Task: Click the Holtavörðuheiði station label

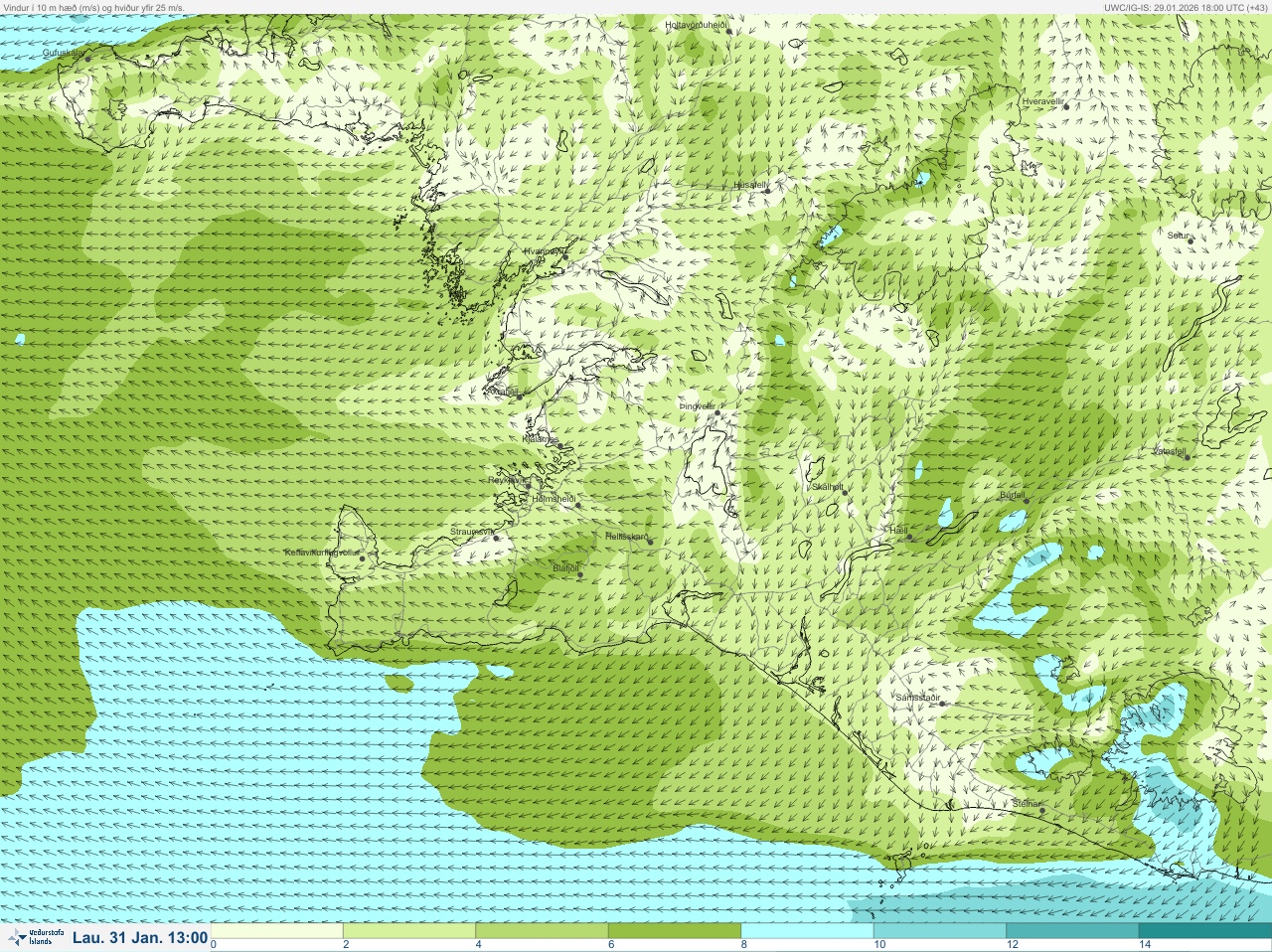Action: click(x=697, y=25)
